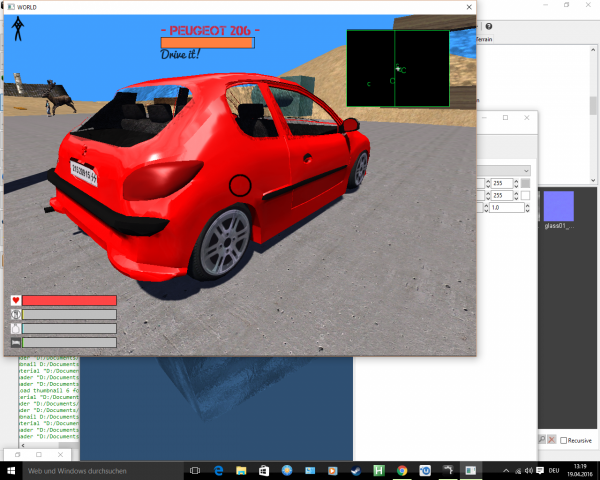Open Task View on the taskbar
This screenshot has width=600, height=480.
[x=195, y=470]
